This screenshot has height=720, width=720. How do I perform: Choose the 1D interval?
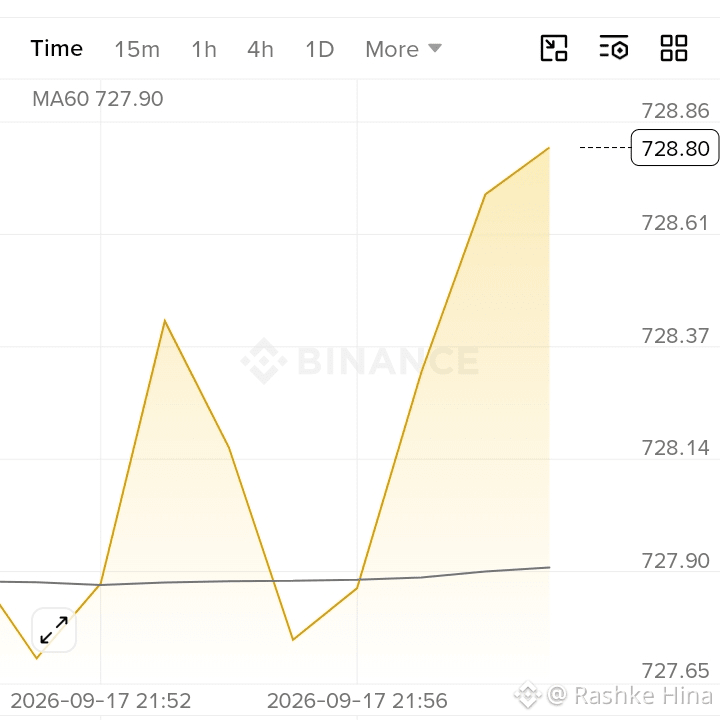pos(320,49)
